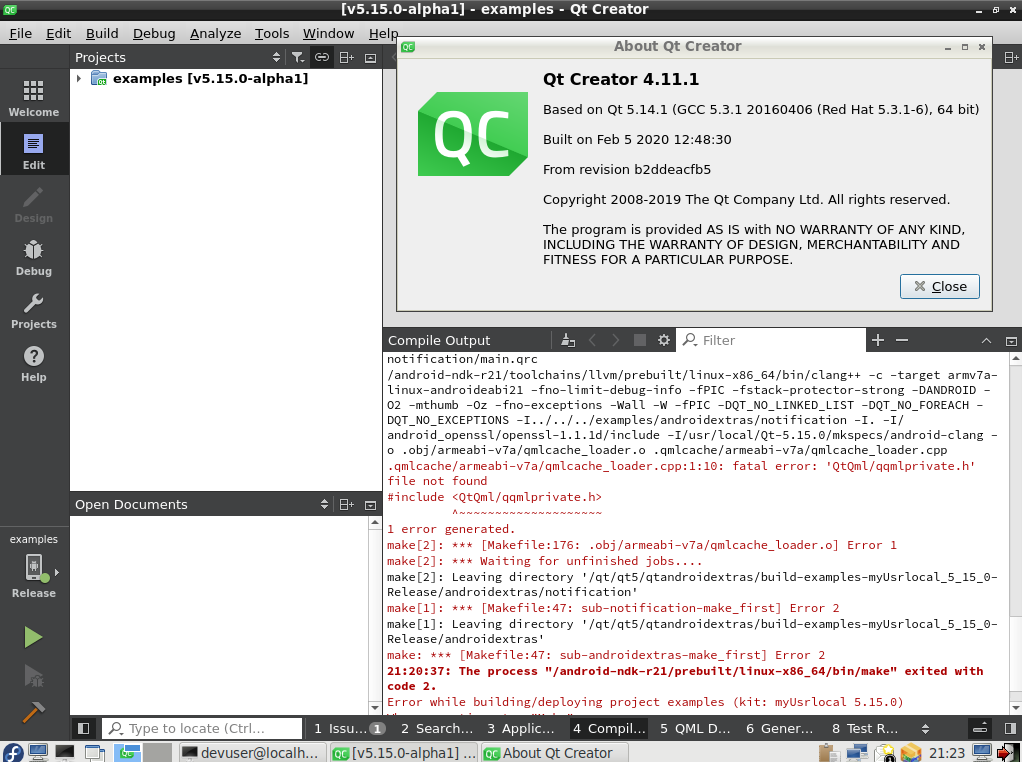The width and height of the screenshot is (1022, 762).
Task: Clear Compile Output with the broom icon
Action: [568, 340]
